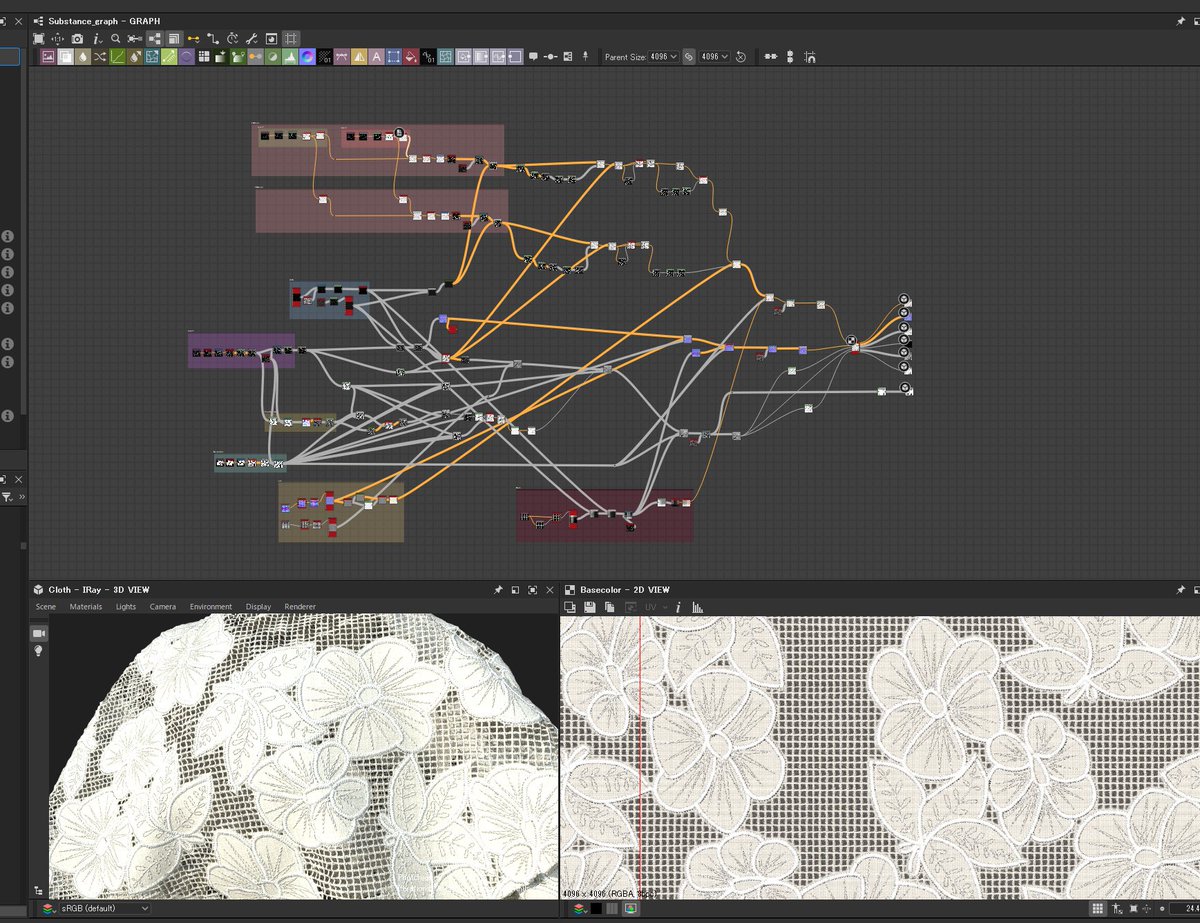Pin the 3D VIEW panel
Image resolution: width=1200 pixels, height=923 pixels.
click(x=498, y=590)
